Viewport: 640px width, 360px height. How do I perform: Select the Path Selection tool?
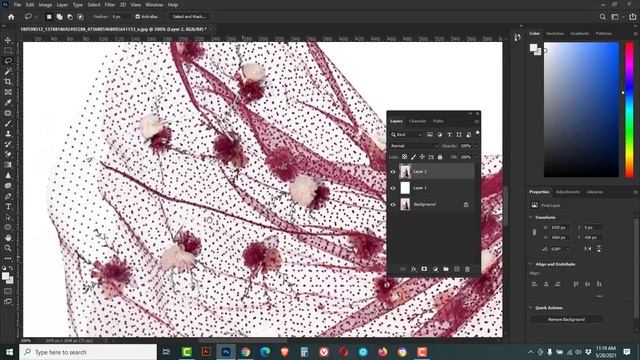[8, 217]
